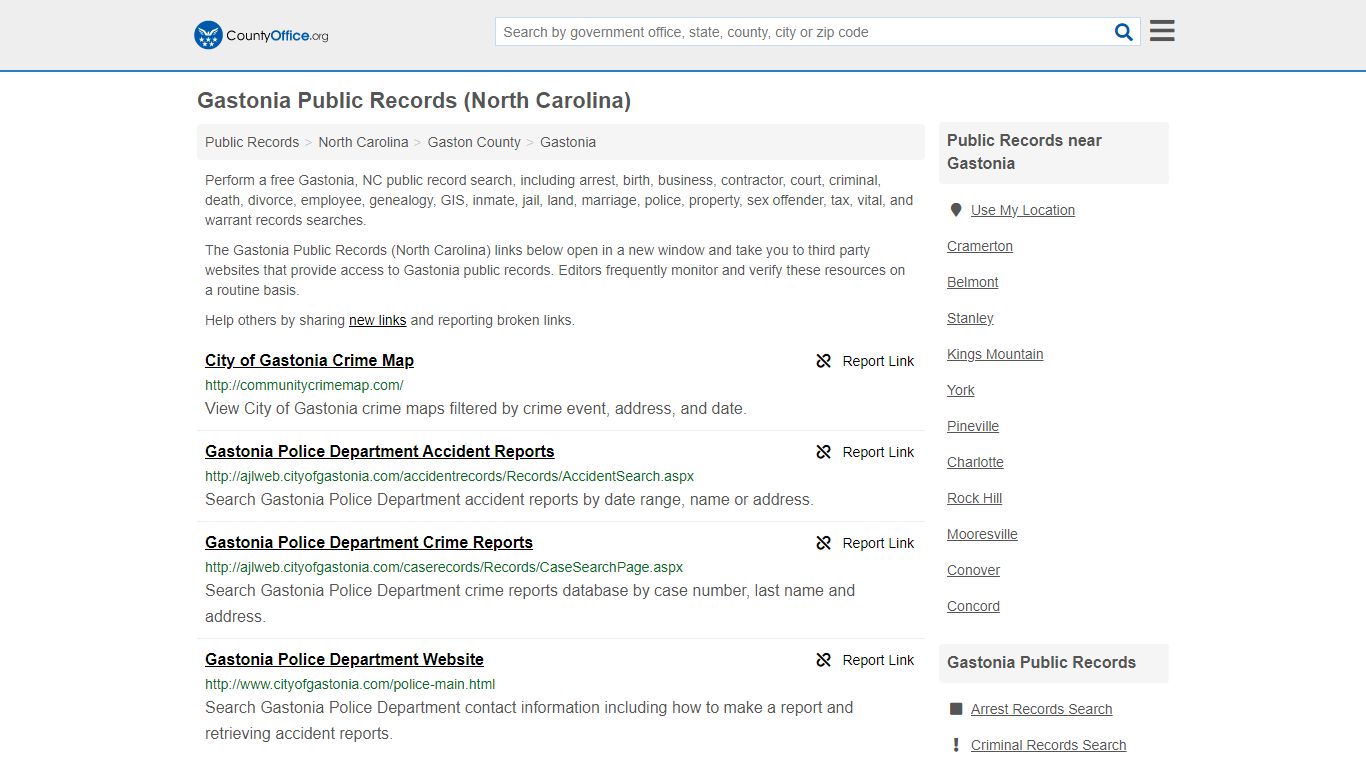Open North Carolina breadcrumb

[x=363, y=142]
